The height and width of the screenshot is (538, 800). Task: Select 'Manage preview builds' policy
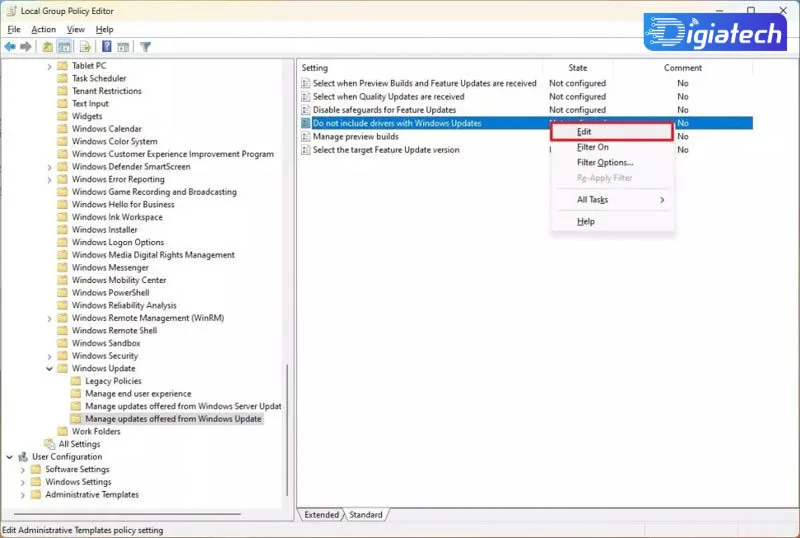pos(356,136)
